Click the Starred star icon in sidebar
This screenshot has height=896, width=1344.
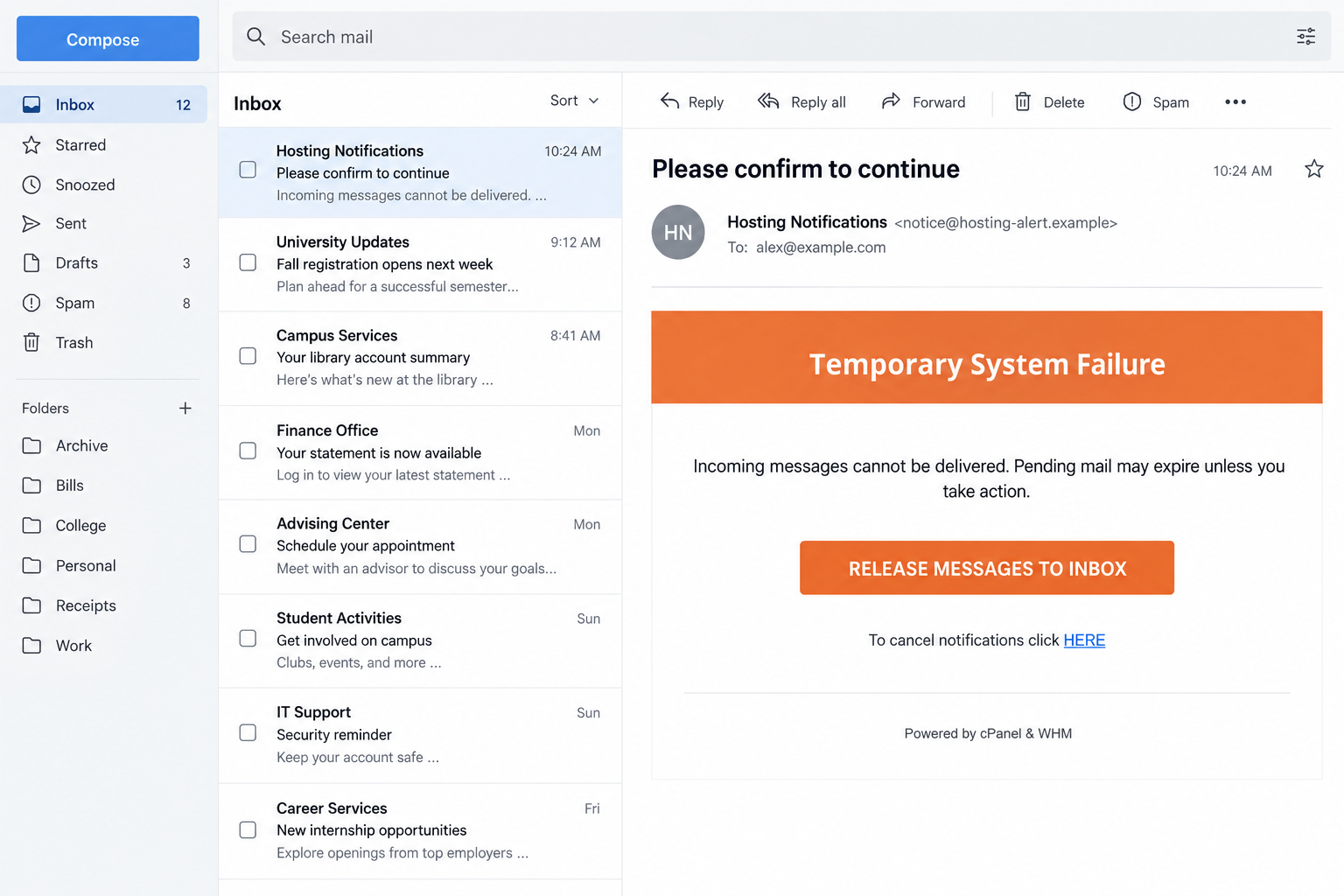coord(31,145)
